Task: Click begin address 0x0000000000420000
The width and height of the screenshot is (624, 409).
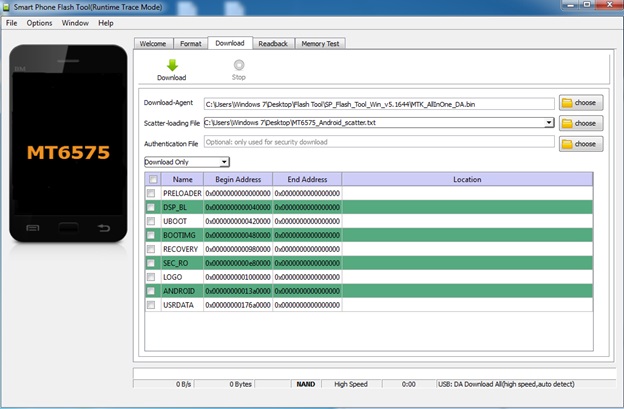Action: (x=238, y=221)
